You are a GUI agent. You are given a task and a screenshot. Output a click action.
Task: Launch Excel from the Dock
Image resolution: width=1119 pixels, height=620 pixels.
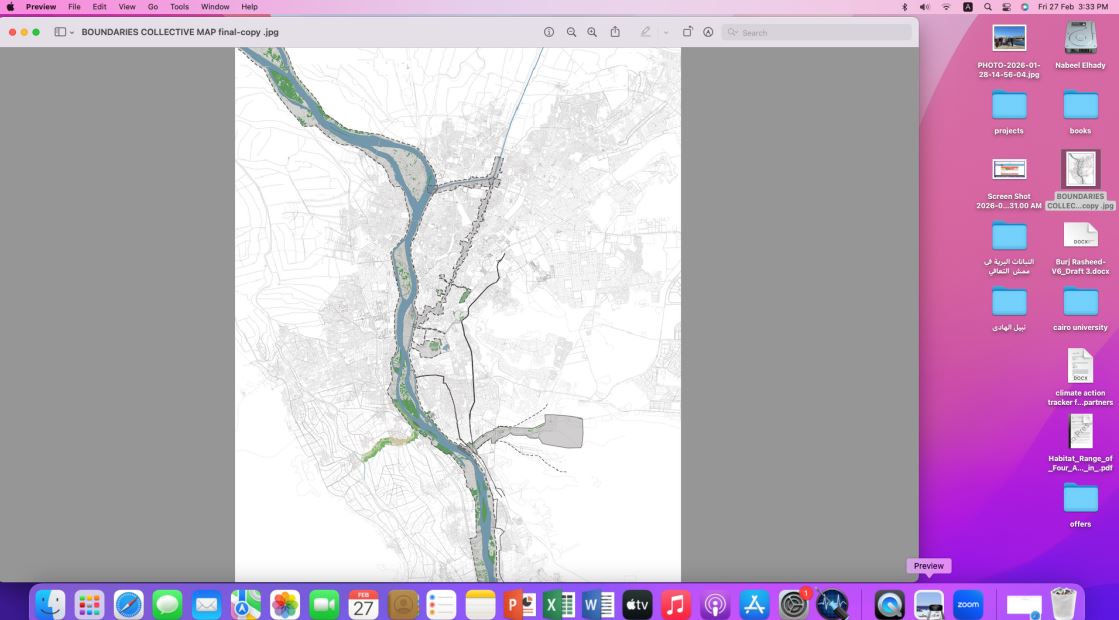click(559, 605)
